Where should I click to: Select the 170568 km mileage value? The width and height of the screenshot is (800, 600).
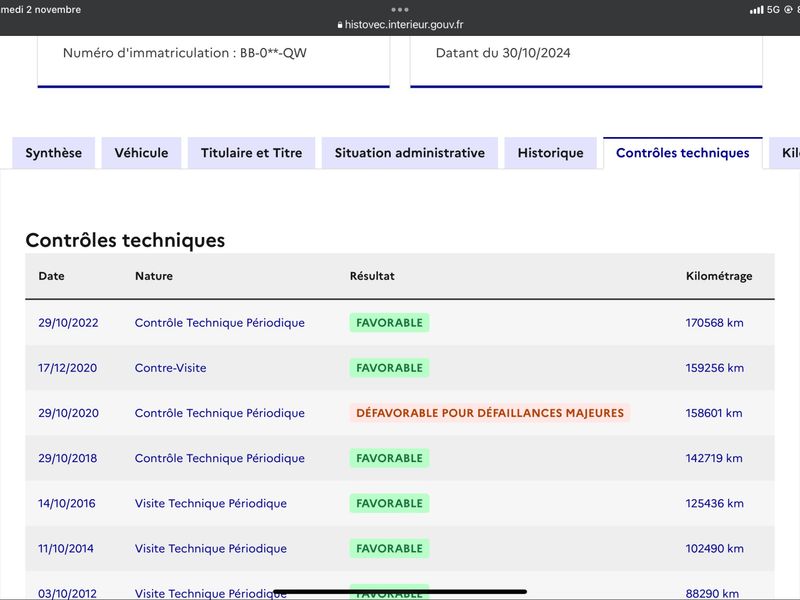(714, 323)
